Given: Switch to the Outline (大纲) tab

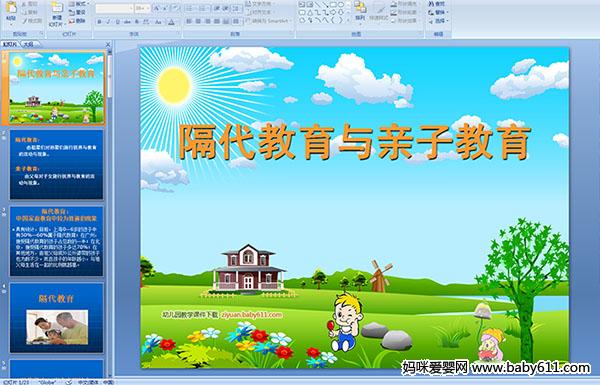Looking at the screenshot, I should tap(29, 44).
